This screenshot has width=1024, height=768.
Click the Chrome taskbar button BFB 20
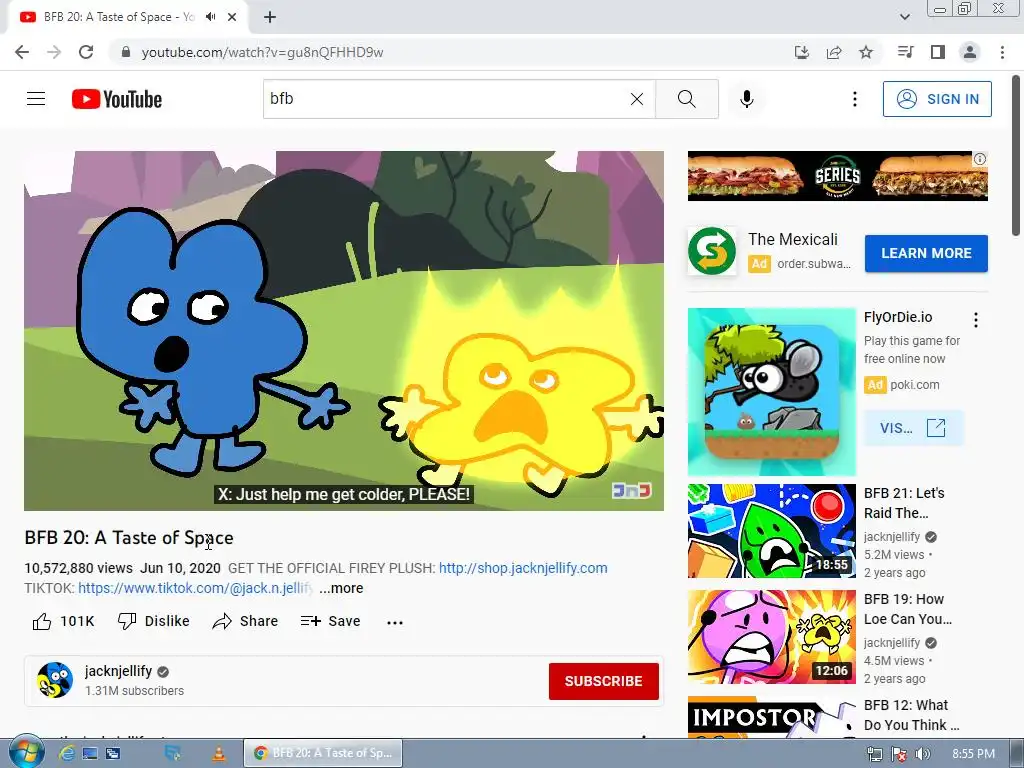tap(323, 753)
